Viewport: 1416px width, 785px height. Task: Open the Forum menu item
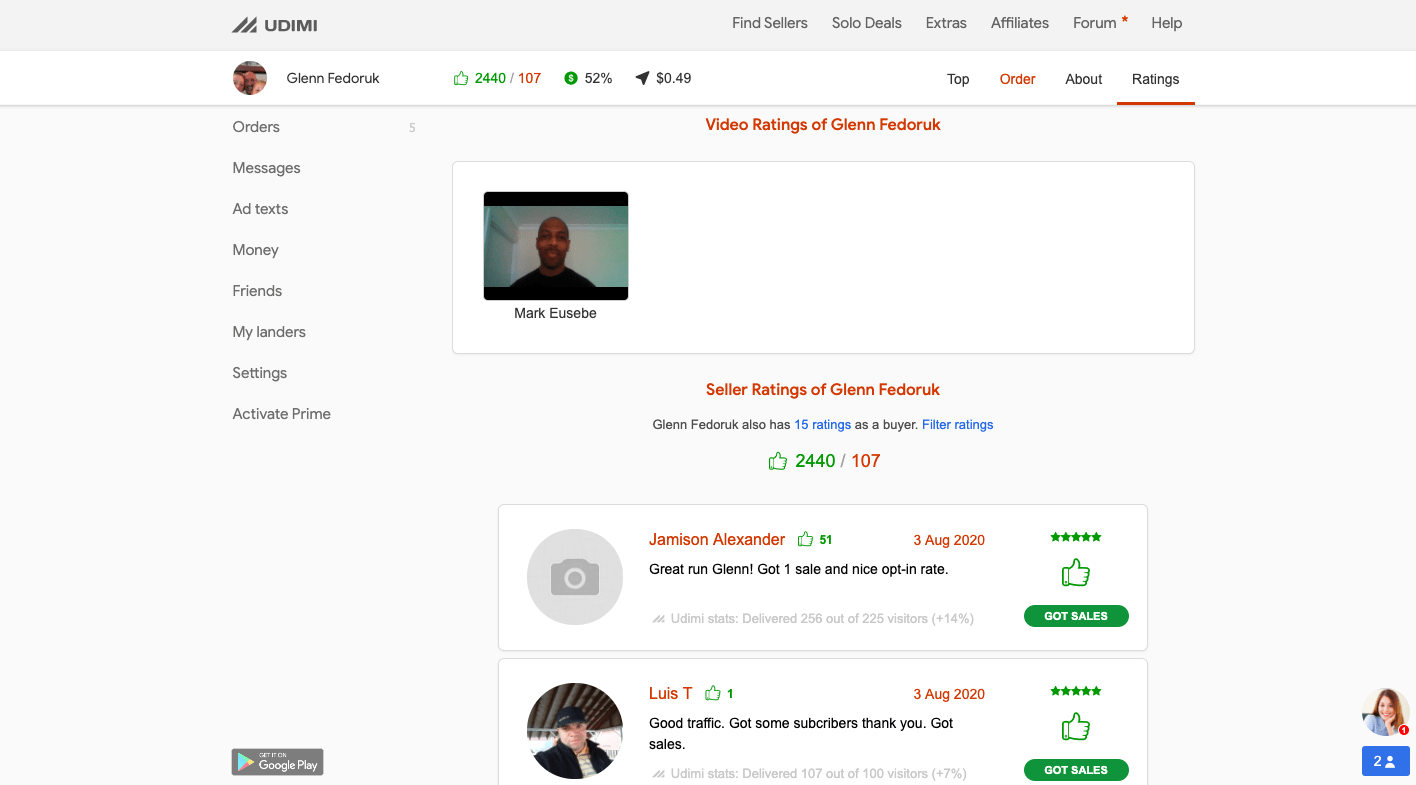1094,23
